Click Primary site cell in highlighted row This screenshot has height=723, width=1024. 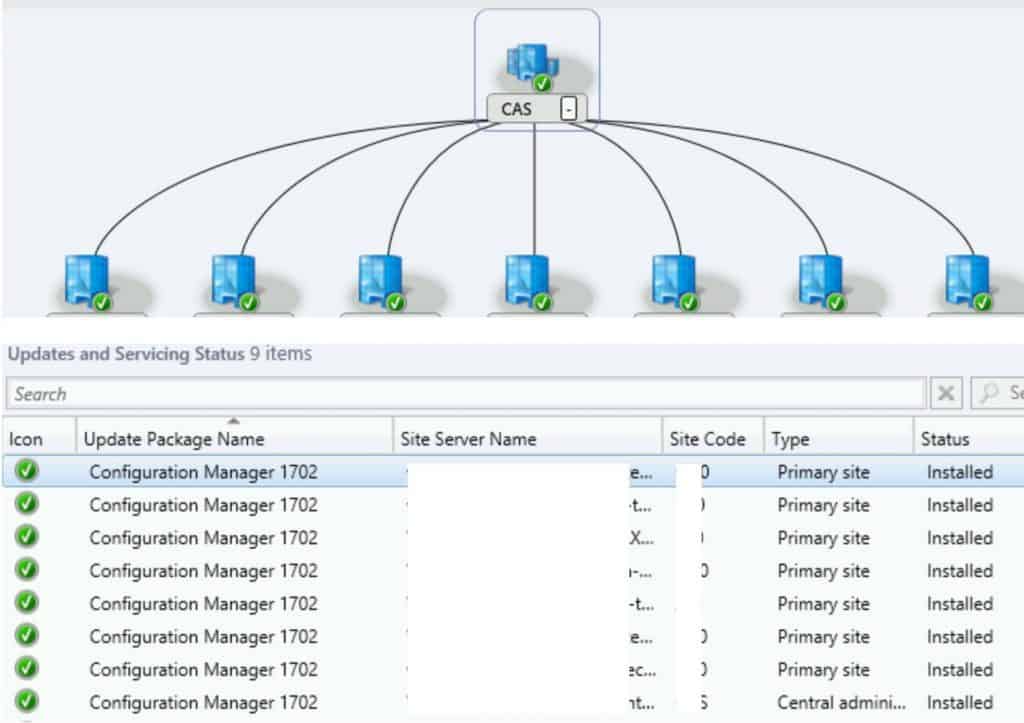pos(824,472)
